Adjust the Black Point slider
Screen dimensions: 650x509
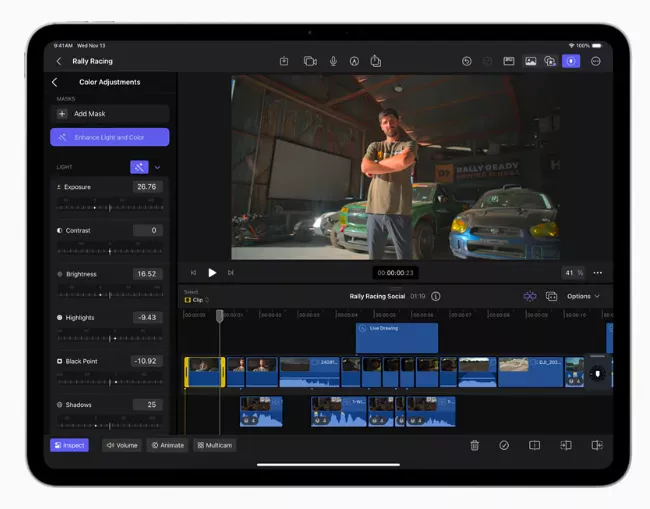pyautogui.click(x=110, y=382)
